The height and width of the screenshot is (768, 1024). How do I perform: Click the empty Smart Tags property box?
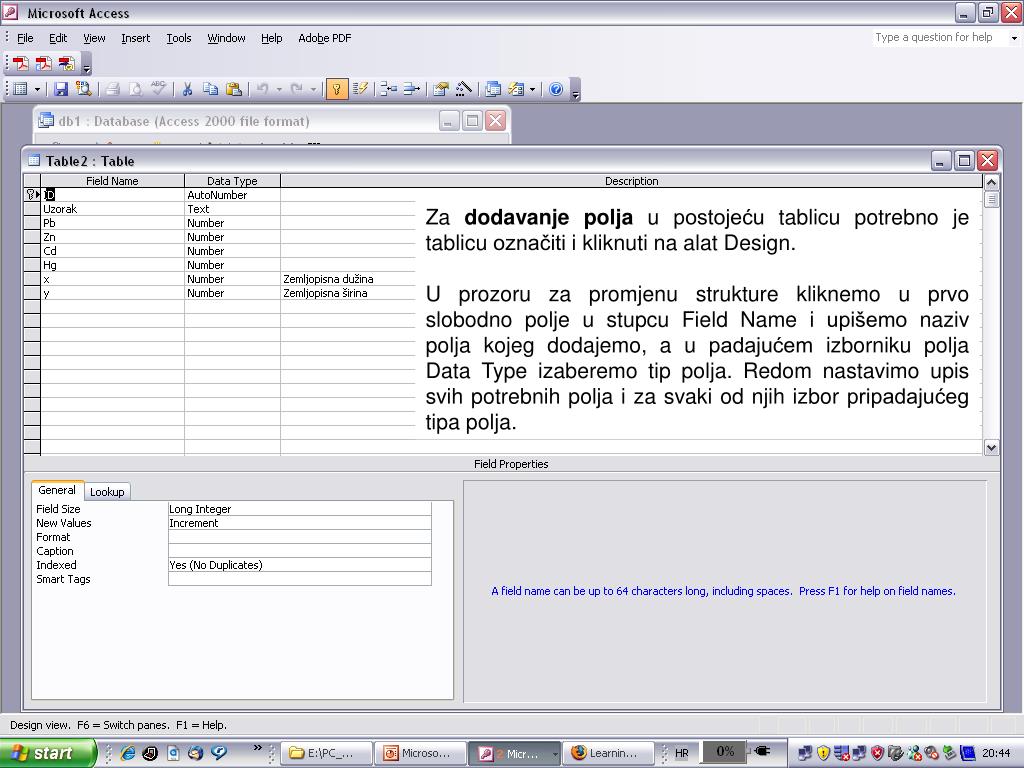point(300,579)
